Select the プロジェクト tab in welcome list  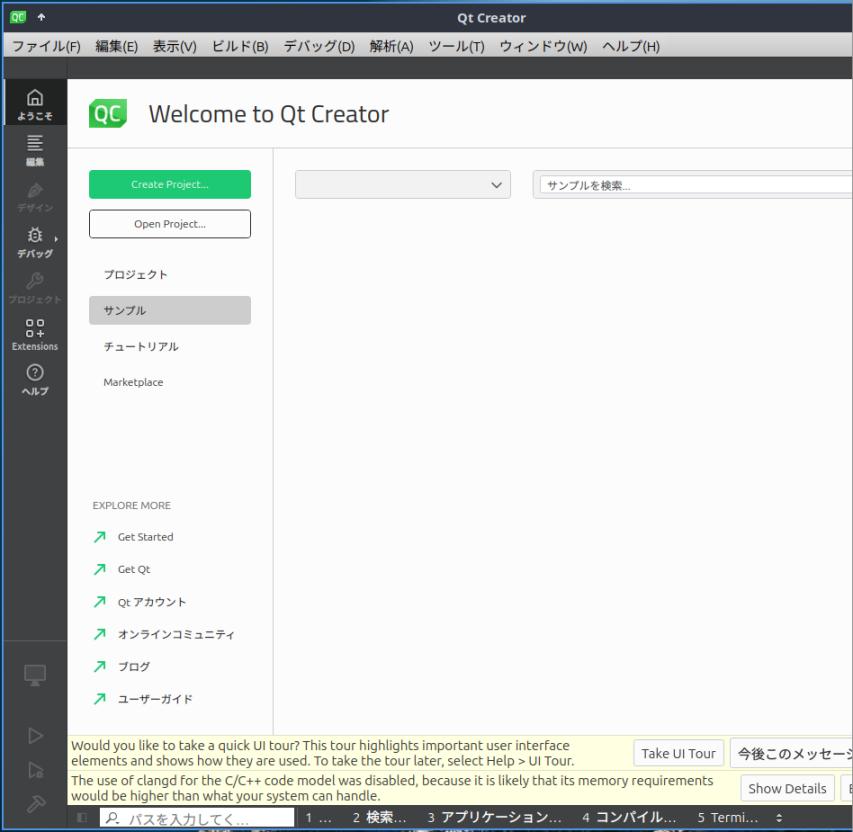click(x=170, y=275)
